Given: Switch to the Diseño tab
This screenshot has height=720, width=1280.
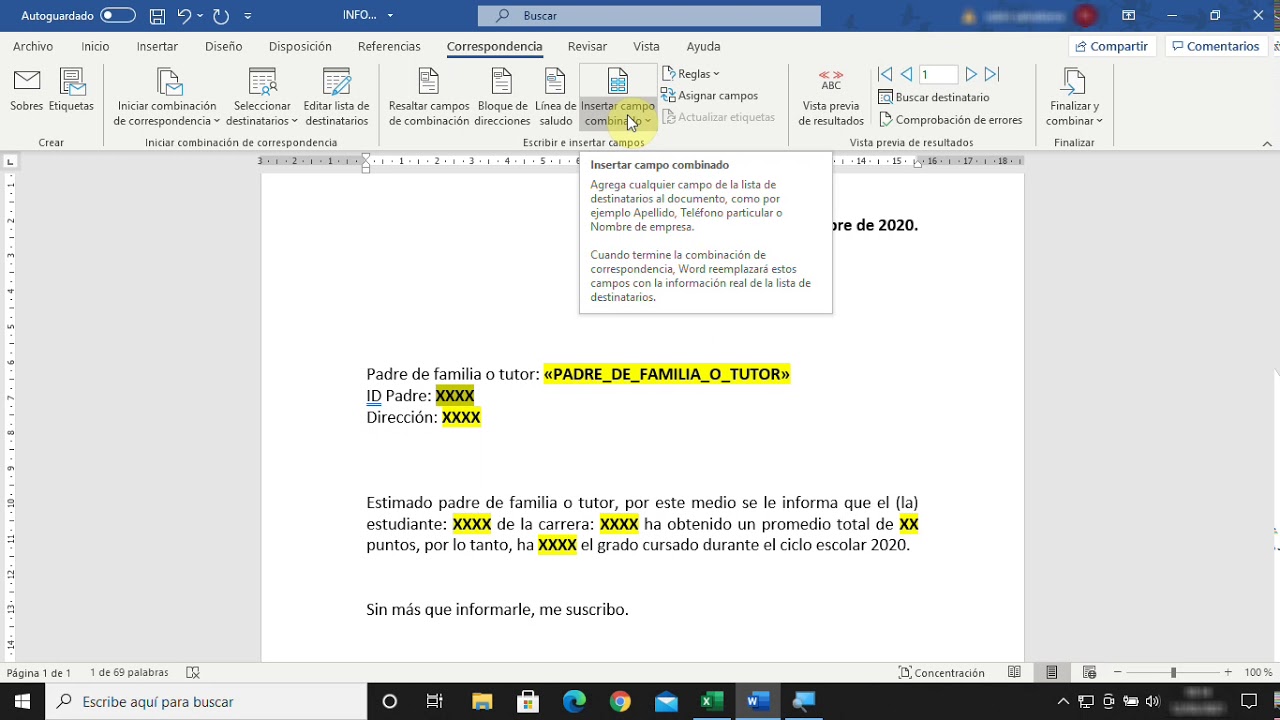Looking at the screenshot, I should [x=224, y=46].
